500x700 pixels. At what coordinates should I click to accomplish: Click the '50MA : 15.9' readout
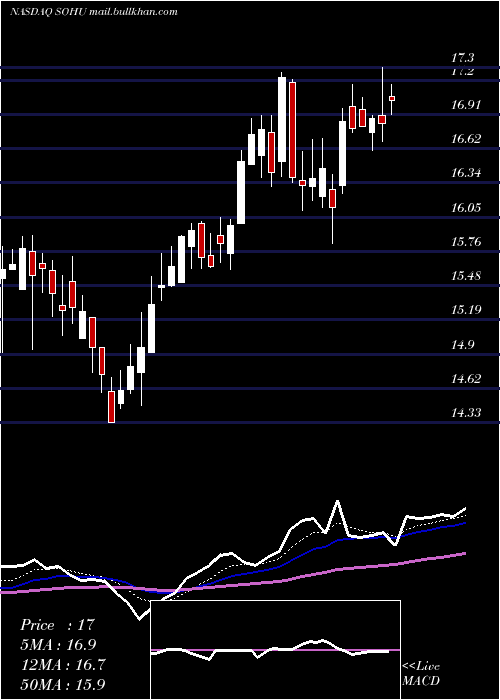click(x=62, y=684)
